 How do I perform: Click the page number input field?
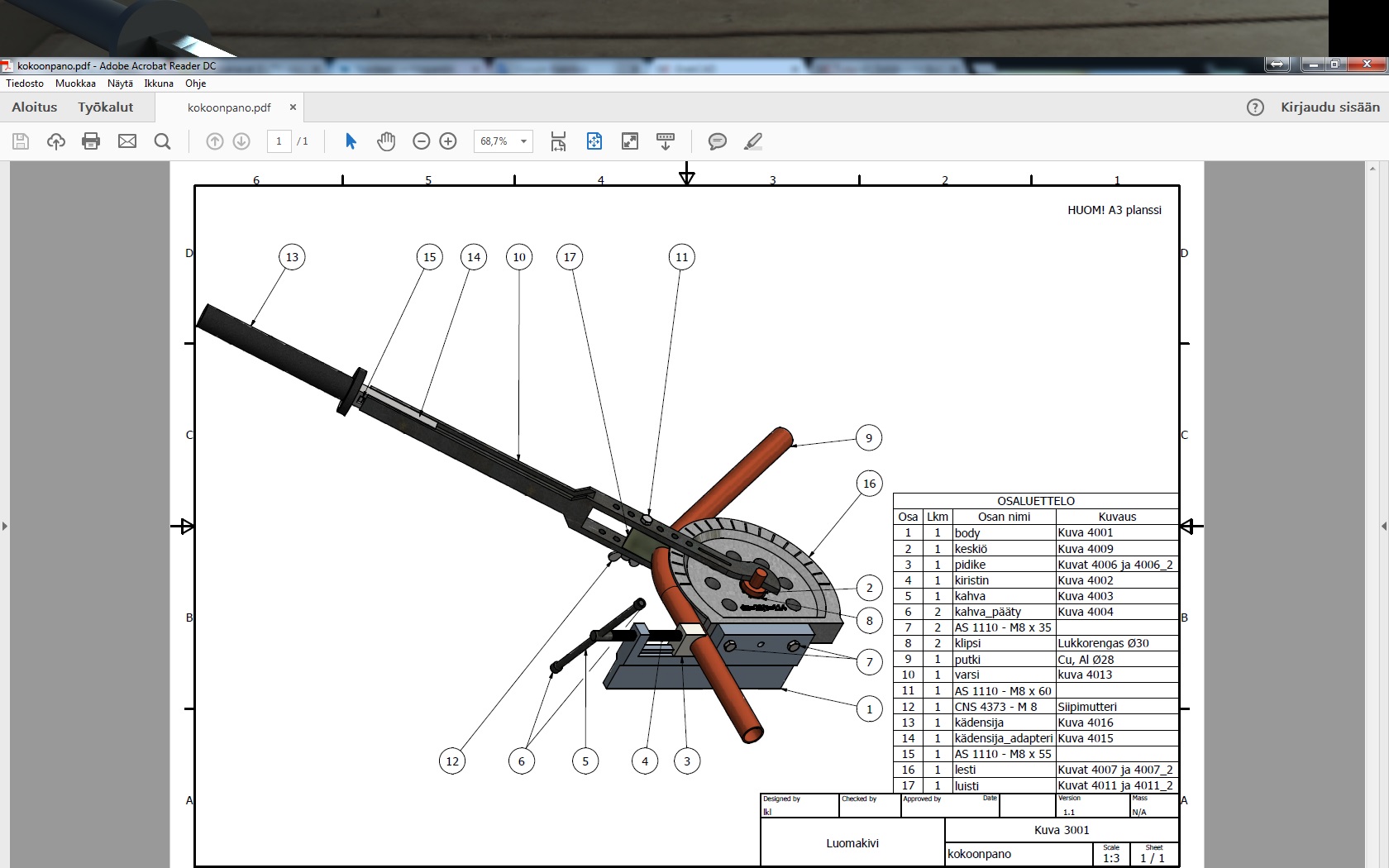coord(279,141)
